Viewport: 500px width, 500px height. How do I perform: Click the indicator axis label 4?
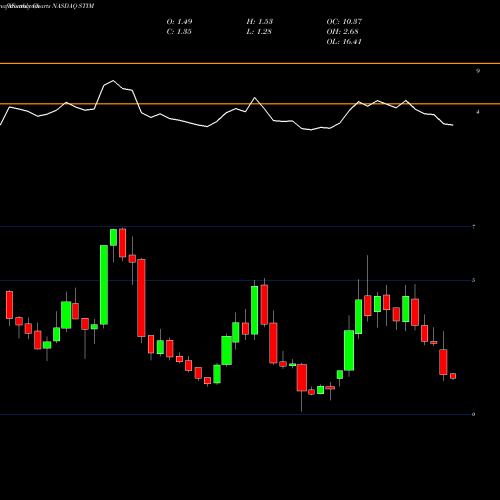pos(478,112)
